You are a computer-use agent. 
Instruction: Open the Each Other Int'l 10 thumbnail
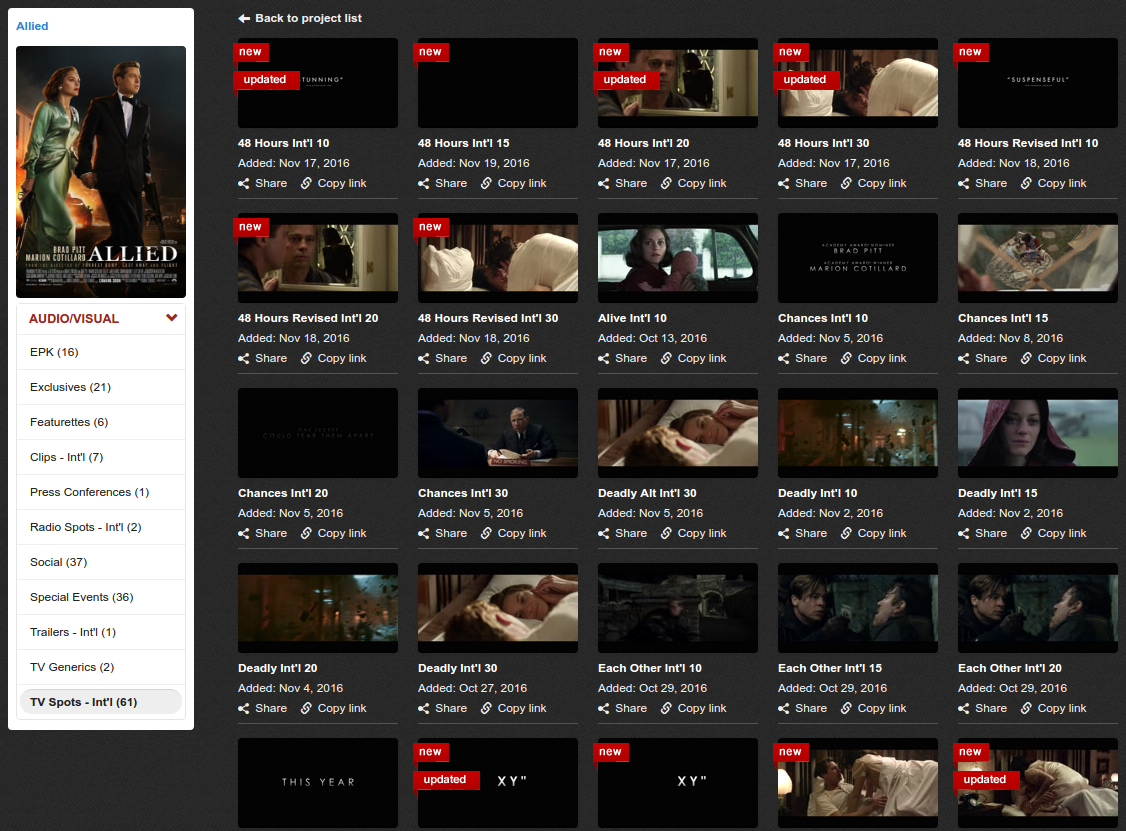678,608
